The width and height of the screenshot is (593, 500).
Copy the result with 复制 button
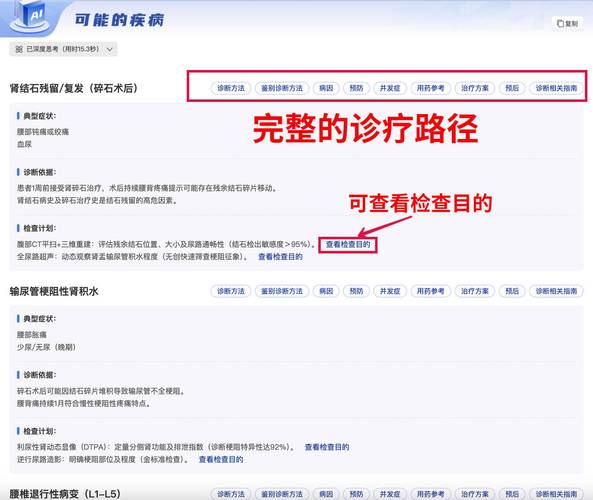pyautogui.click(x=567, y=23)
